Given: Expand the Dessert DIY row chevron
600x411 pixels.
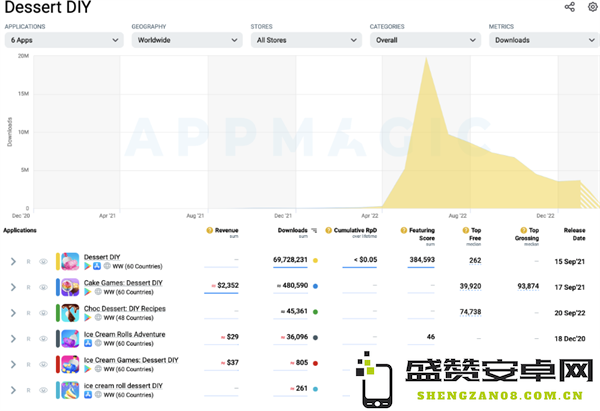Looking at the screenshot, I should (13, 261).
